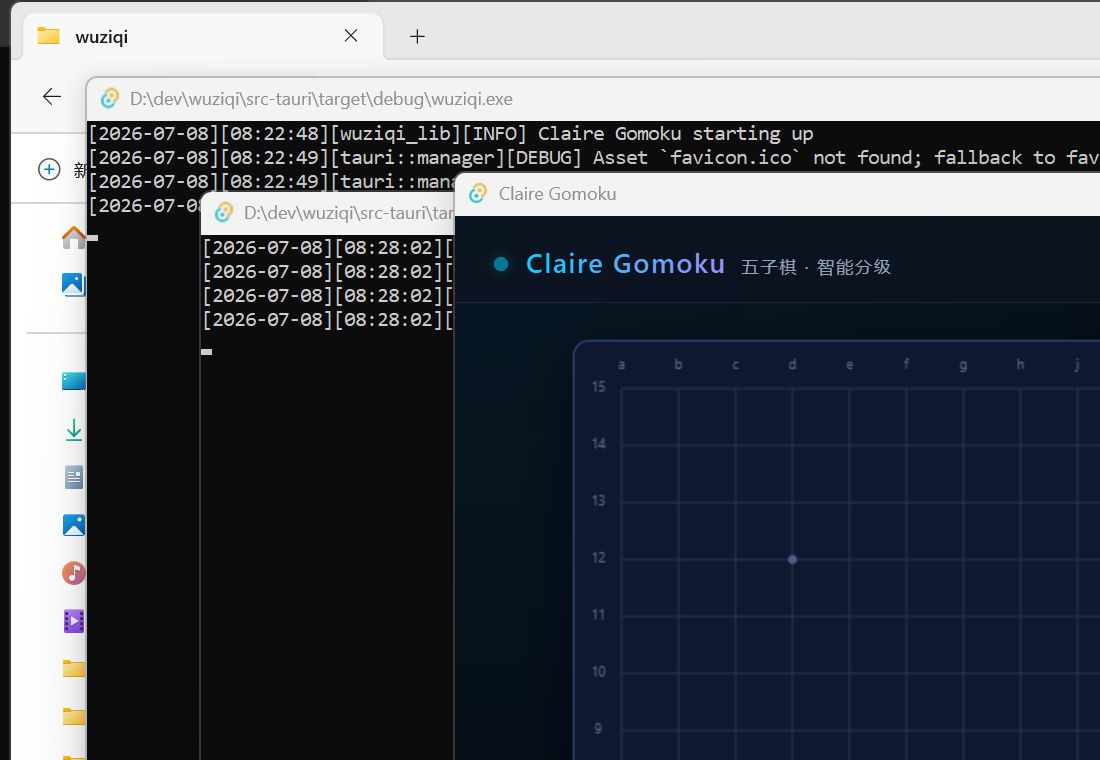Click the Claire Gomoku app heading
The width and height of the screenshot is (1100, 760).
(x=625, y=264)
